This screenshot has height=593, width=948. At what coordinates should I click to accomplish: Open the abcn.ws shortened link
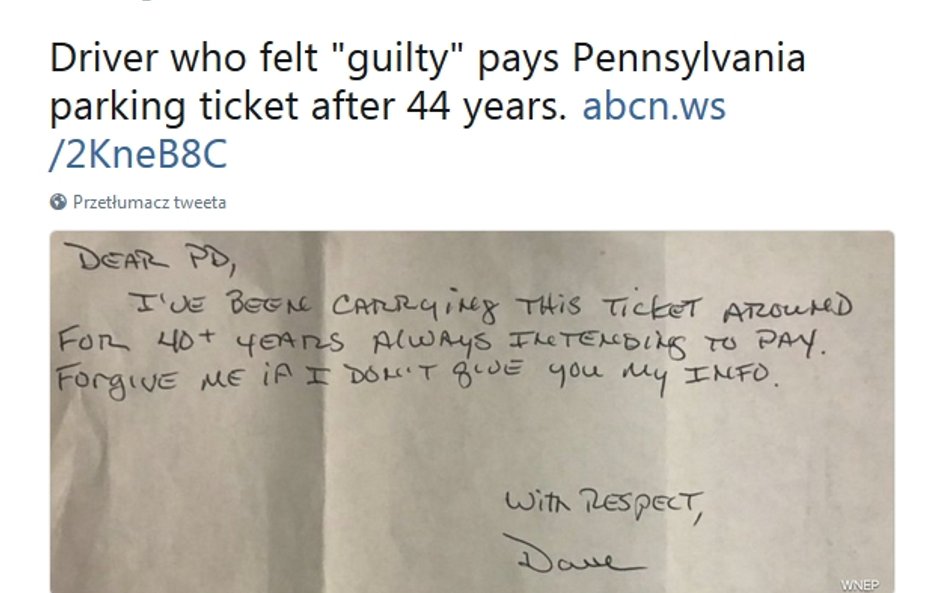pyautogui.click(x=654, y=106)
